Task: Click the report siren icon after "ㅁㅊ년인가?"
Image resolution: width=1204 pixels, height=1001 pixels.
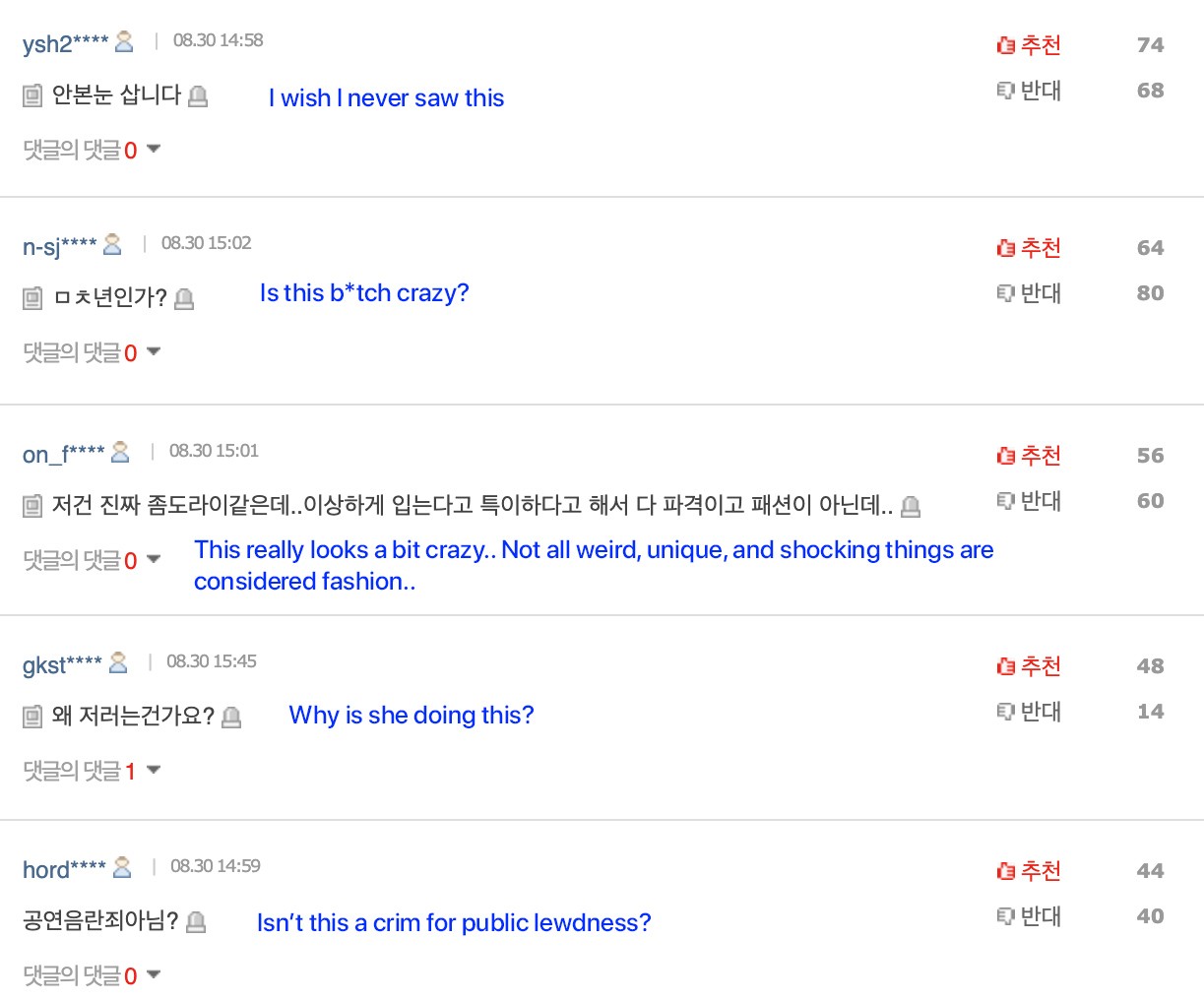Action: pos(184,298)
